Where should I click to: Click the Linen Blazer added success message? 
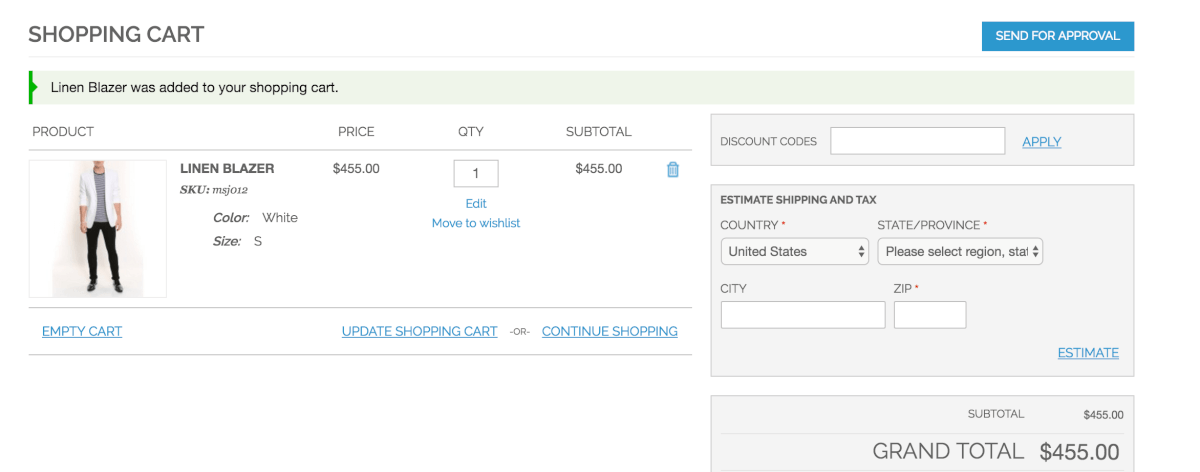(x=195, y=87)
